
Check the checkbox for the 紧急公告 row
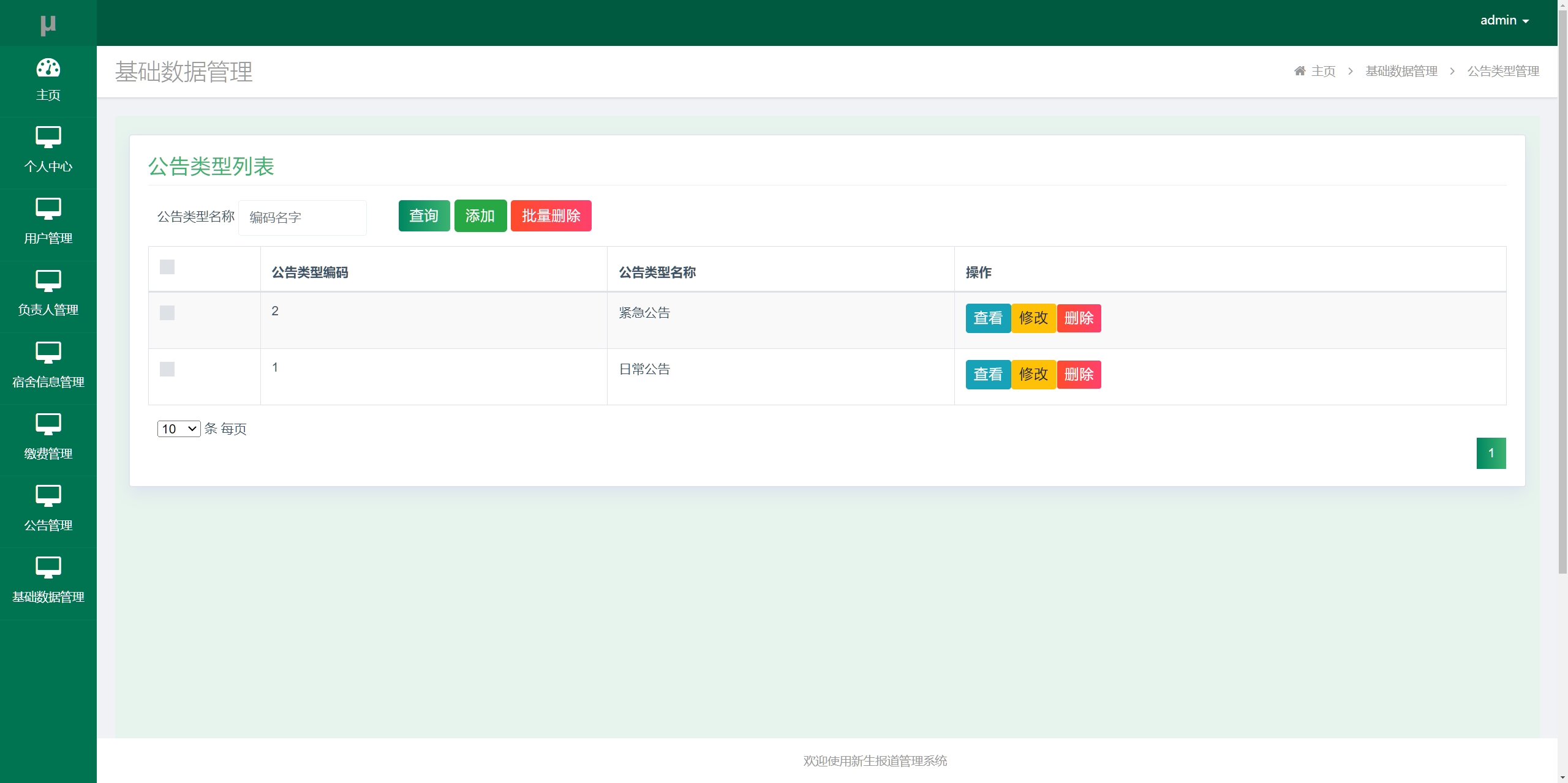(167, 313)
